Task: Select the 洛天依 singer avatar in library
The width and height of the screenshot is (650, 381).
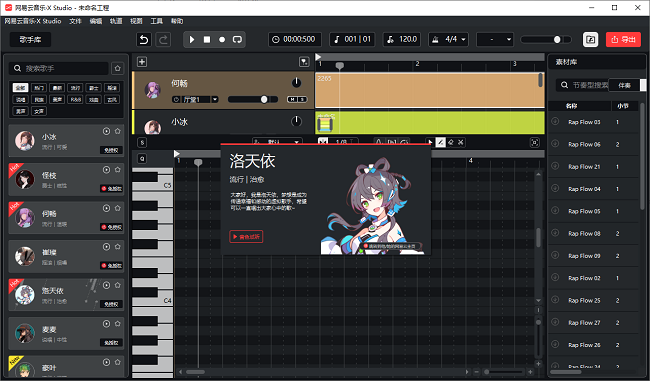Action: click(x=25, y=295)
